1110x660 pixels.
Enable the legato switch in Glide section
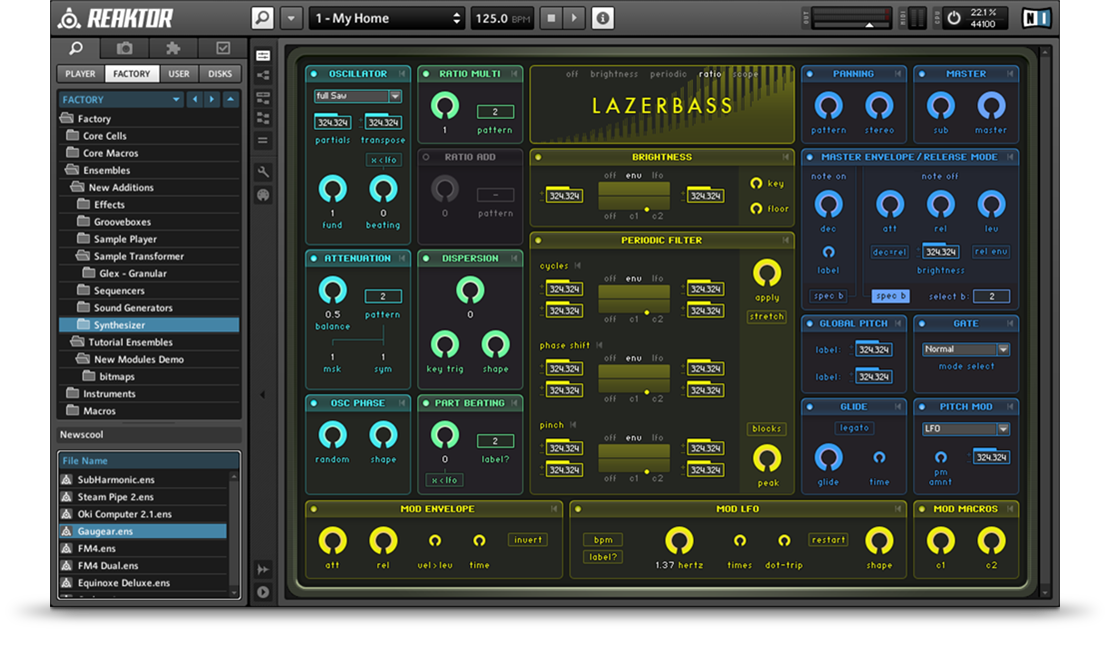coord(854,428)
